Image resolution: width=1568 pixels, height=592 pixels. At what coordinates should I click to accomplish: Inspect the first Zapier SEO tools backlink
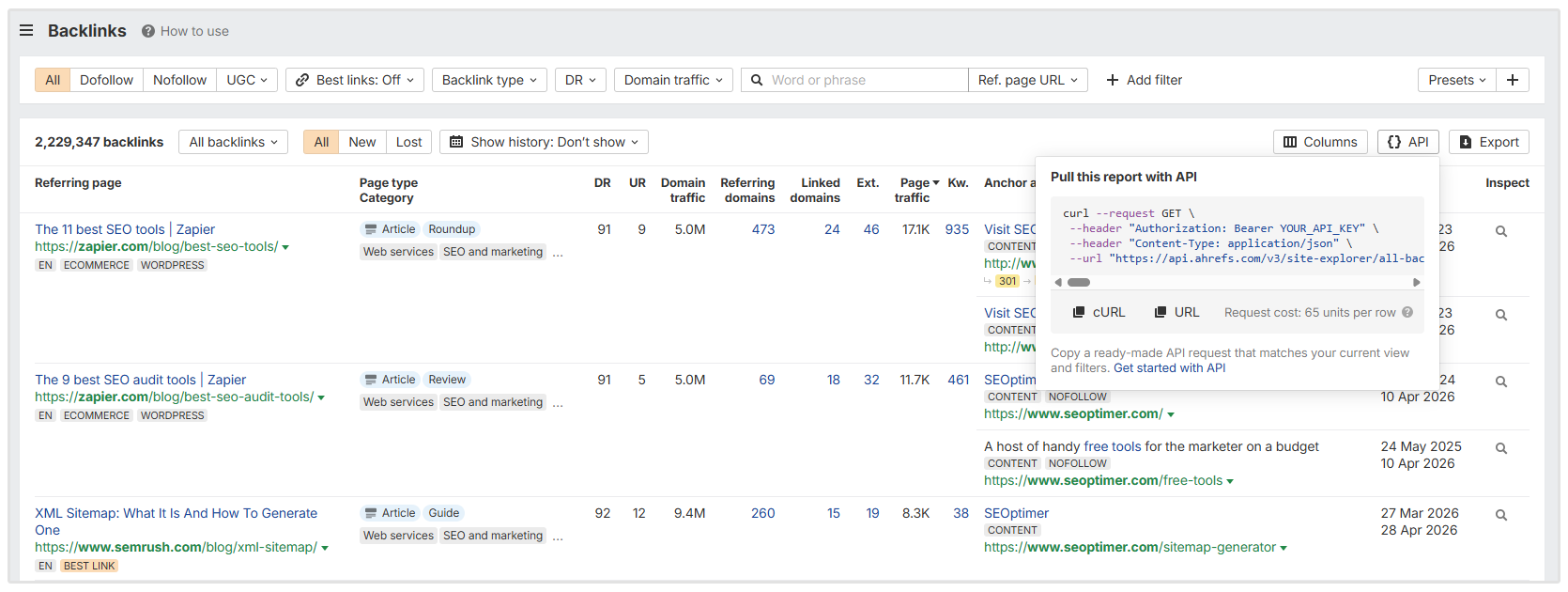click(x=1501, y=231)
